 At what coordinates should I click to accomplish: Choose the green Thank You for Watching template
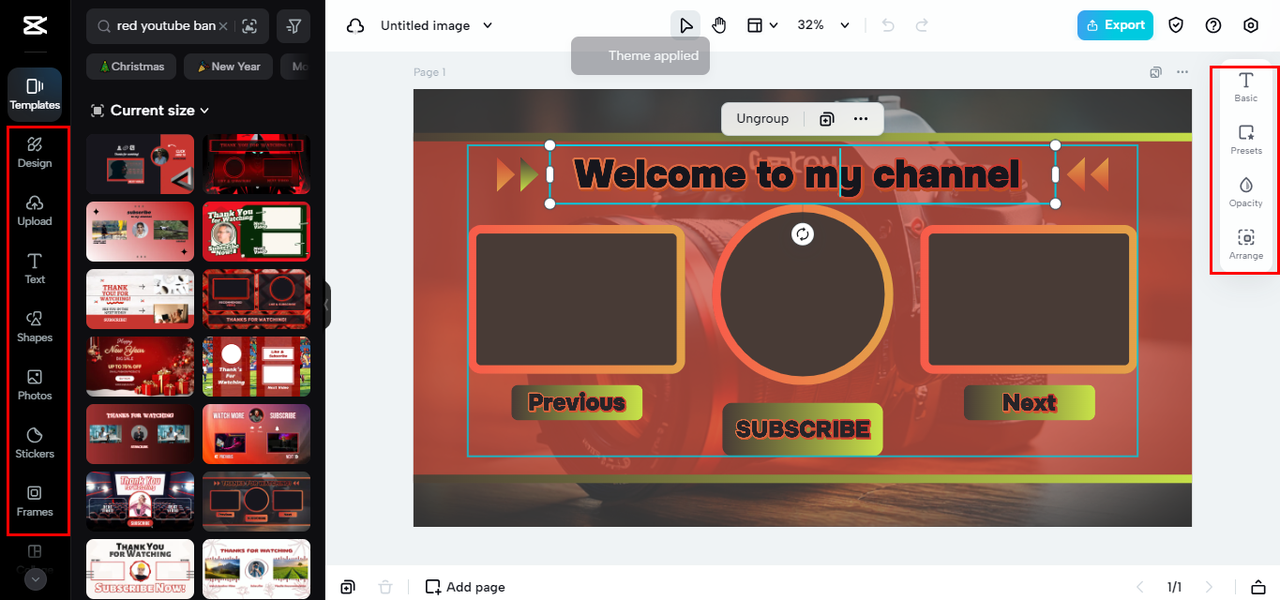point(256,231)
